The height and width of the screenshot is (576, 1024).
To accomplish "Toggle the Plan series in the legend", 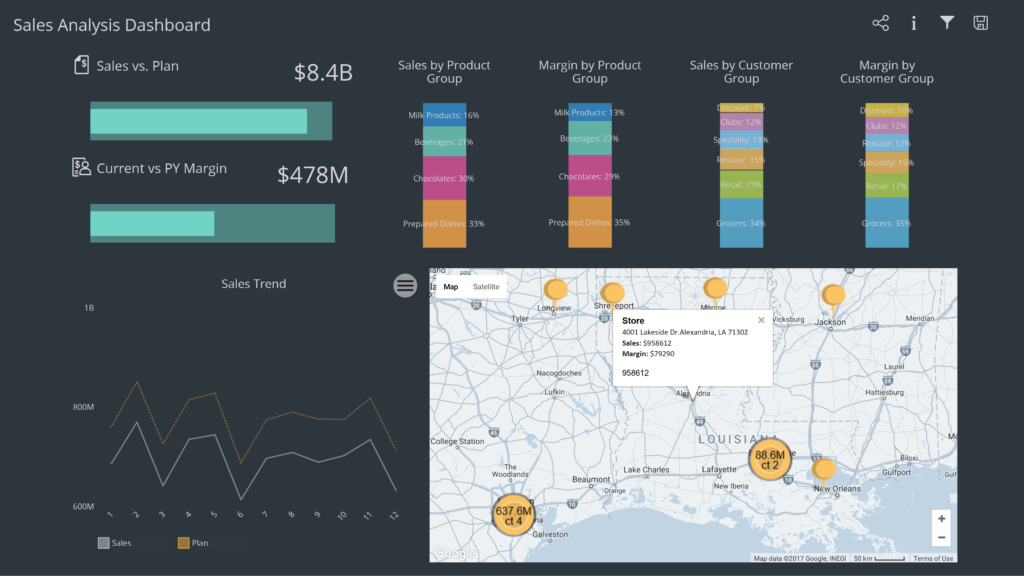I will pos(197,543).
